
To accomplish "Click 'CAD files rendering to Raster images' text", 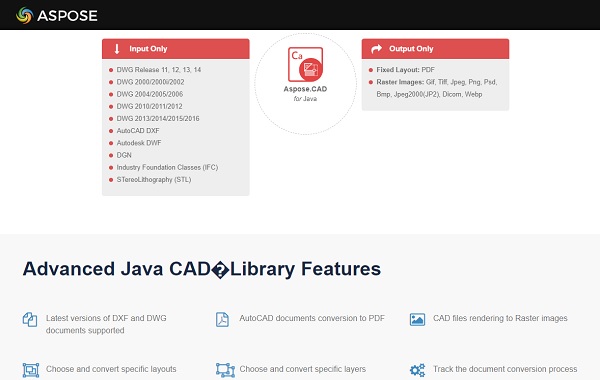I will pyautogui.click(x=500, y=318).
